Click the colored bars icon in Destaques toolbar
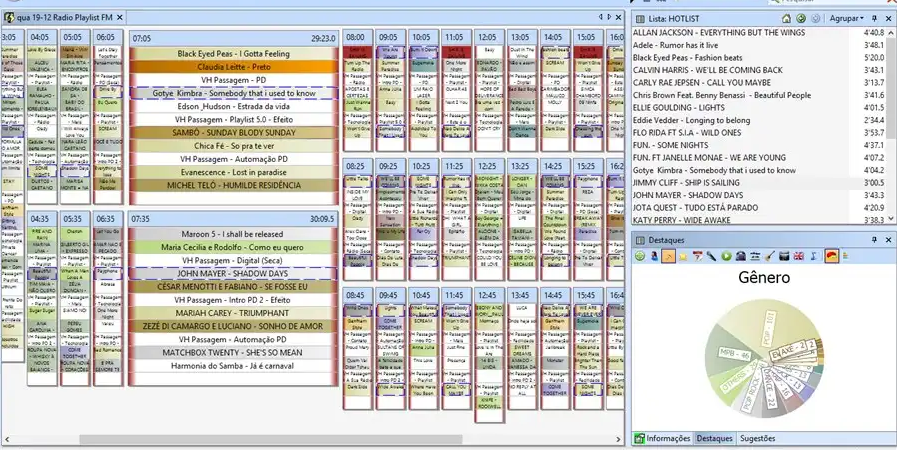 tap(846, 256)
